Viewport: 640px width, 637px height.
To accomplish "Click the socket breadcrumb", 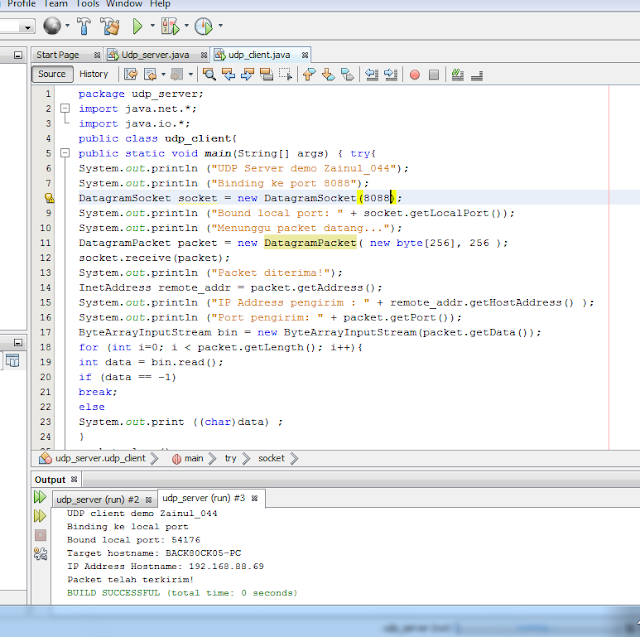I will 271,458.
